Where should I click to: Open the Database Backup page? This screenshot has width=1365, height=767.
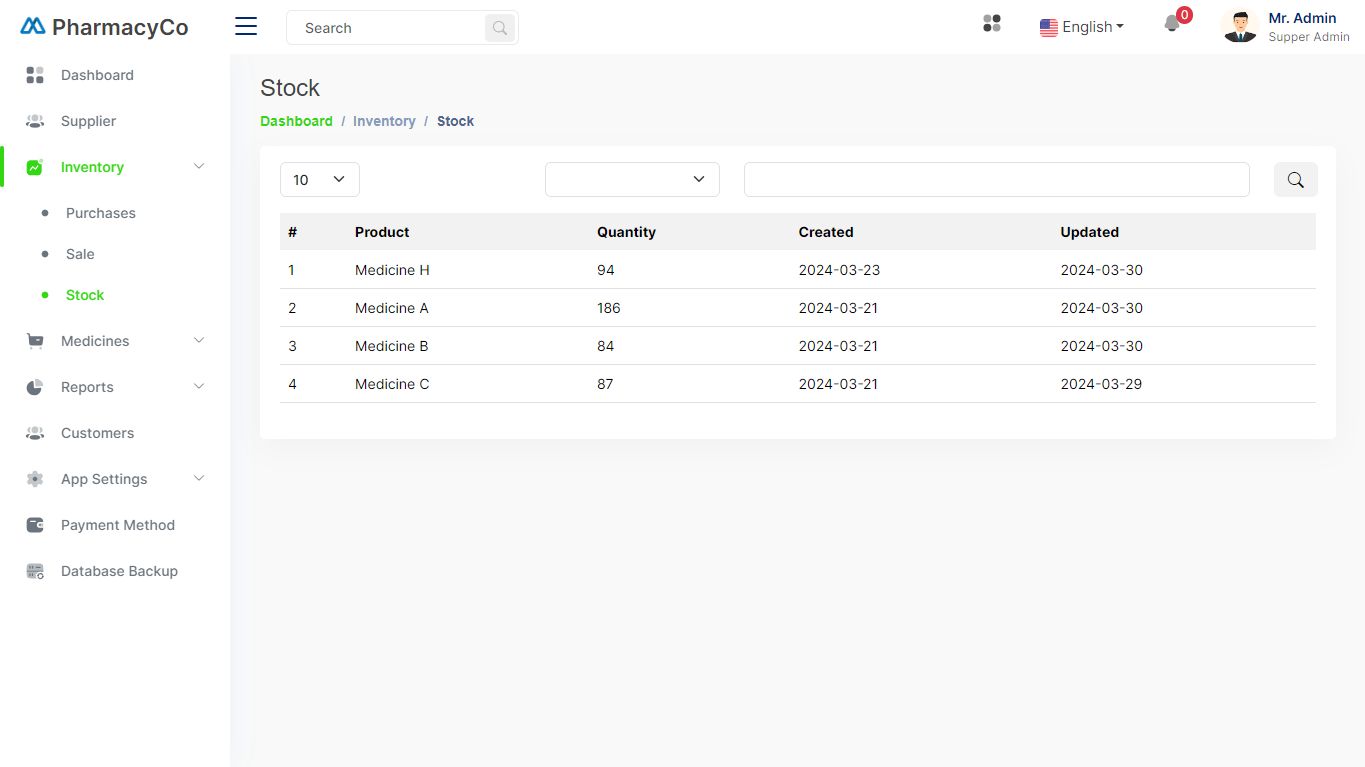pyautogui.click(x=118, y=571)
